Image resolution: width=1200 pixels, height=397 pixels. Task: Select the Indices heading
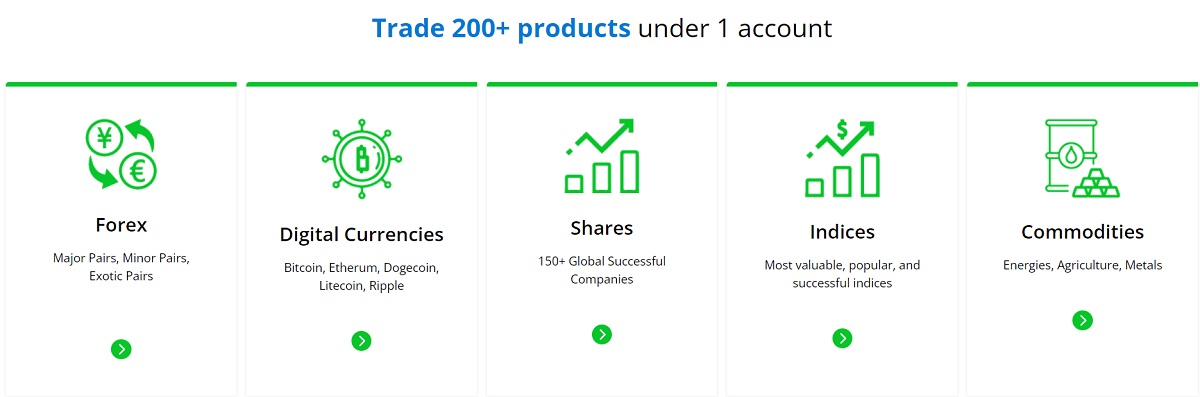click(842, 232)
